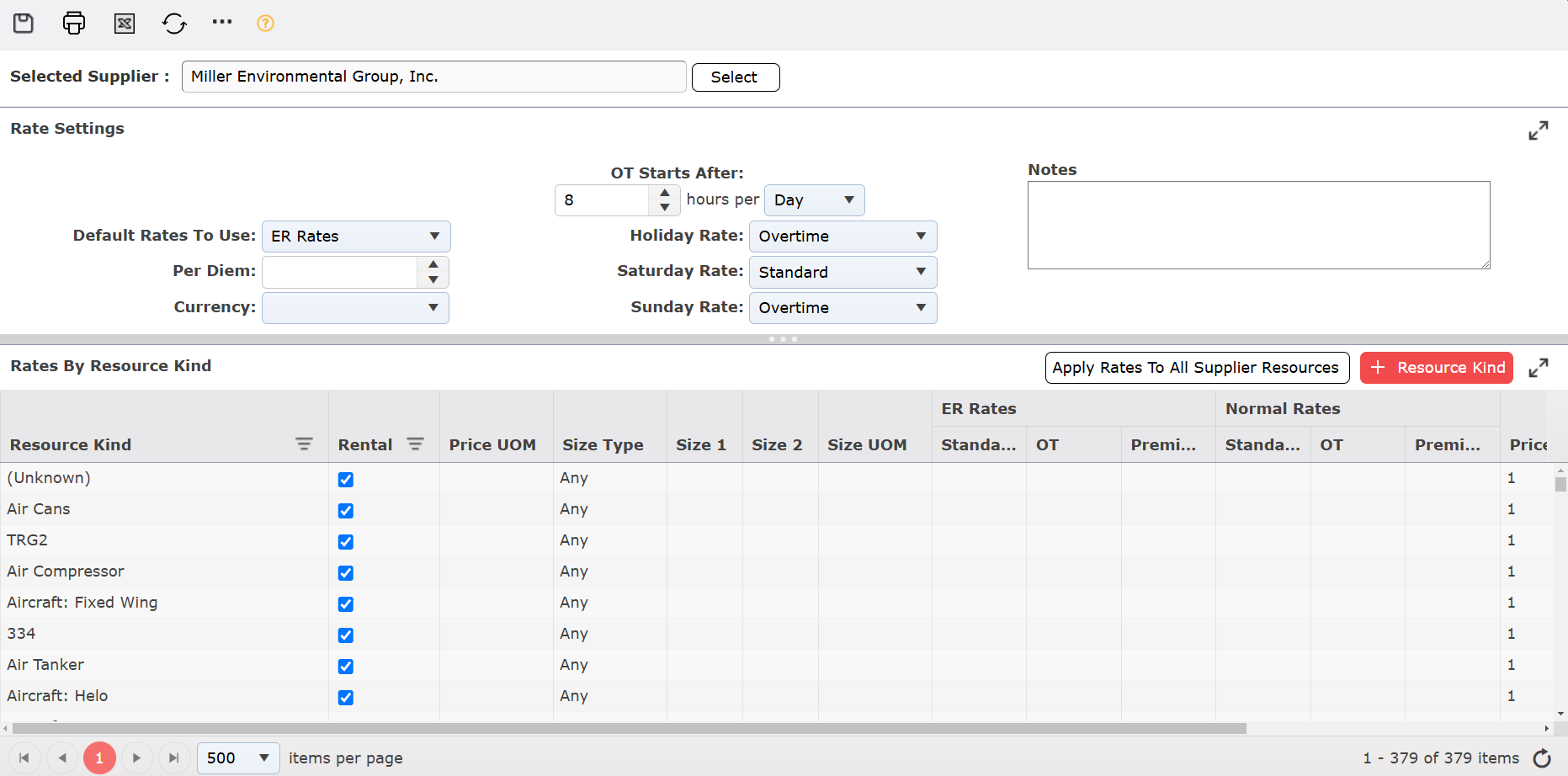Expand the Rate Settings panel fullscreen

(1540, 130)
